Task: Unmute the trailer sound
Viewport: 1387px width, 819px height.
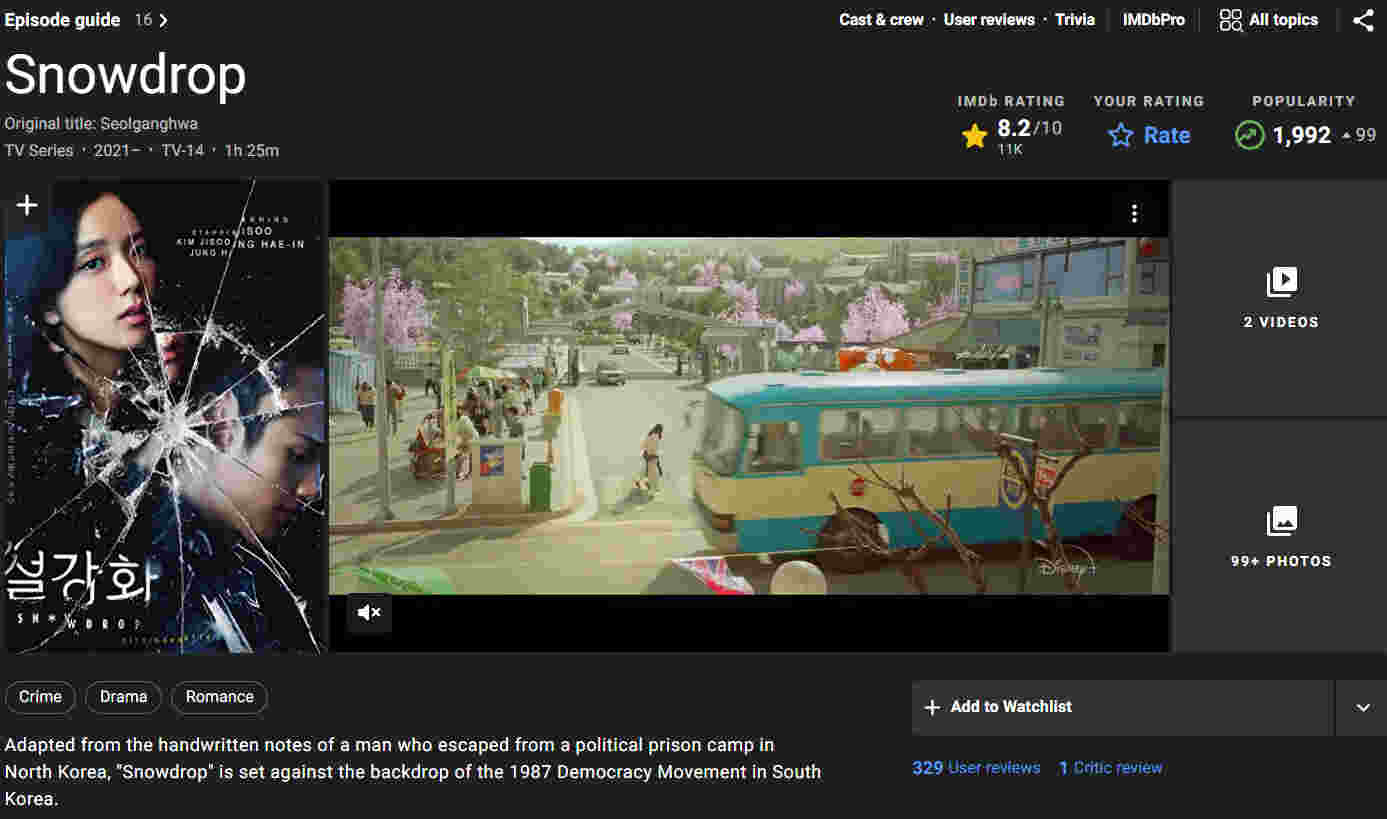Action: click(x=369, y=612)
